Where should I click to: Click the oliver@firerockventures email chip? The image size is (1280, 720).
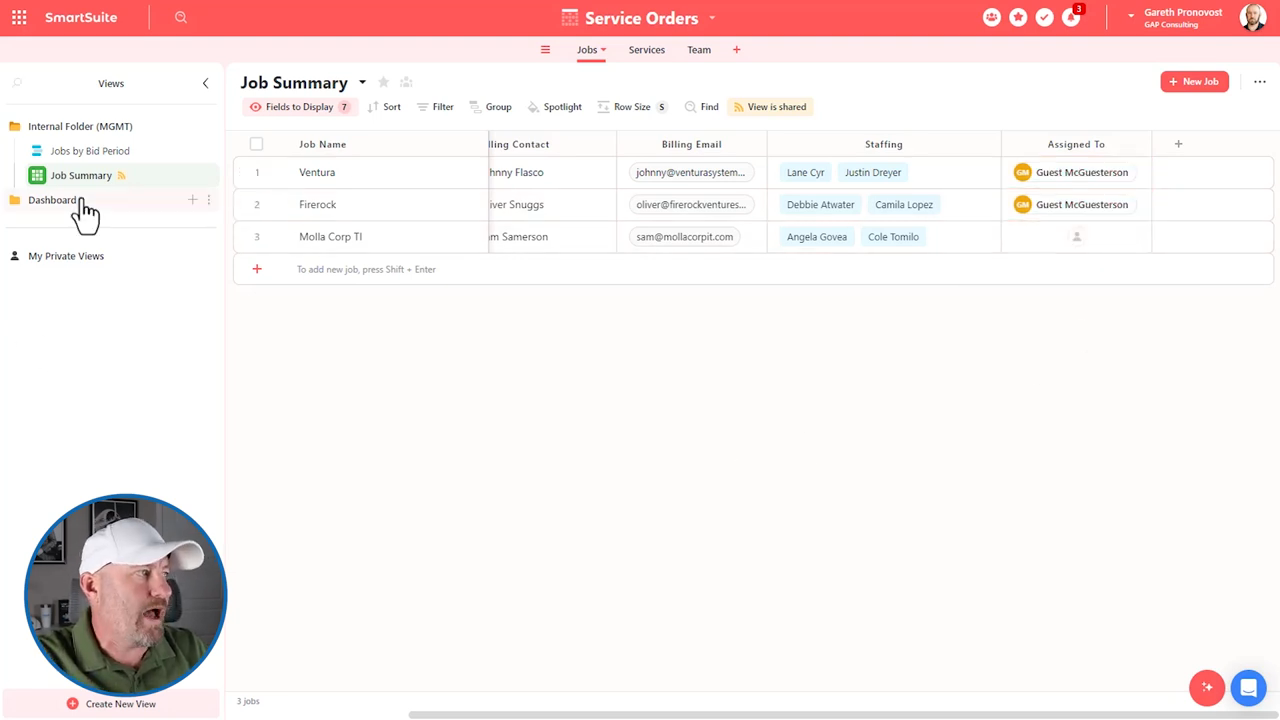(x=691, y=204)
